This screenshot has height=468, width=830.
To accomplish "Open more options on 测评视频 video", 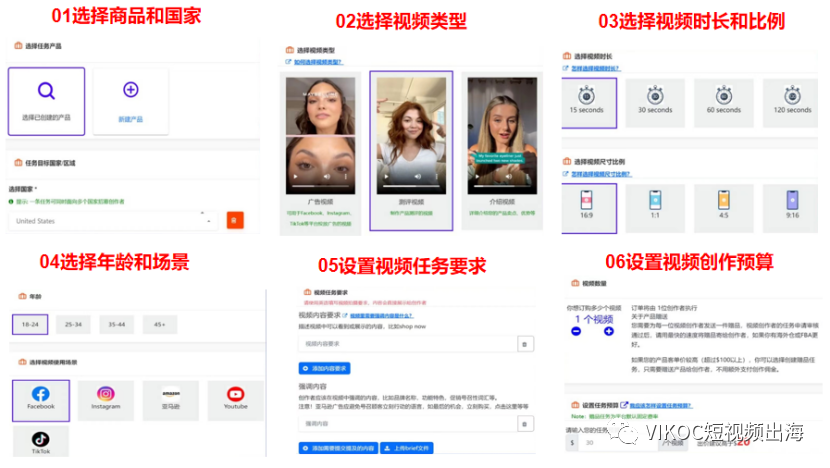I will click(437, 176).
